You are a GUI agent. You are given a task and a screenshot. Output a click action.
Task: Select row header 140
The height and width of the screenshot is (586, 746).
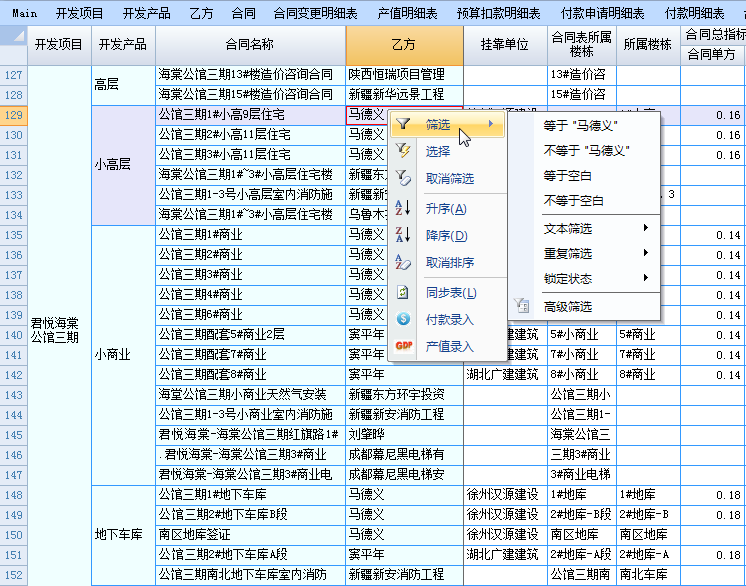pos(14,335)
